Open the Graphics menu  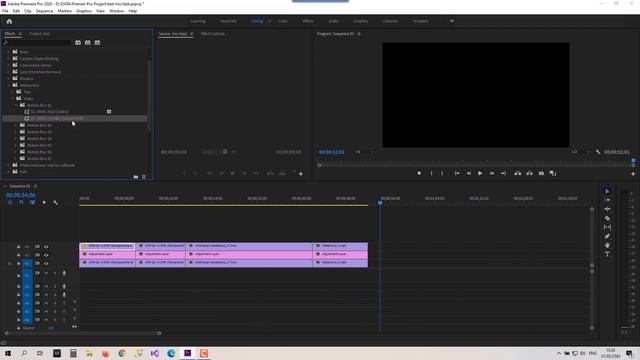pos(84,11)
